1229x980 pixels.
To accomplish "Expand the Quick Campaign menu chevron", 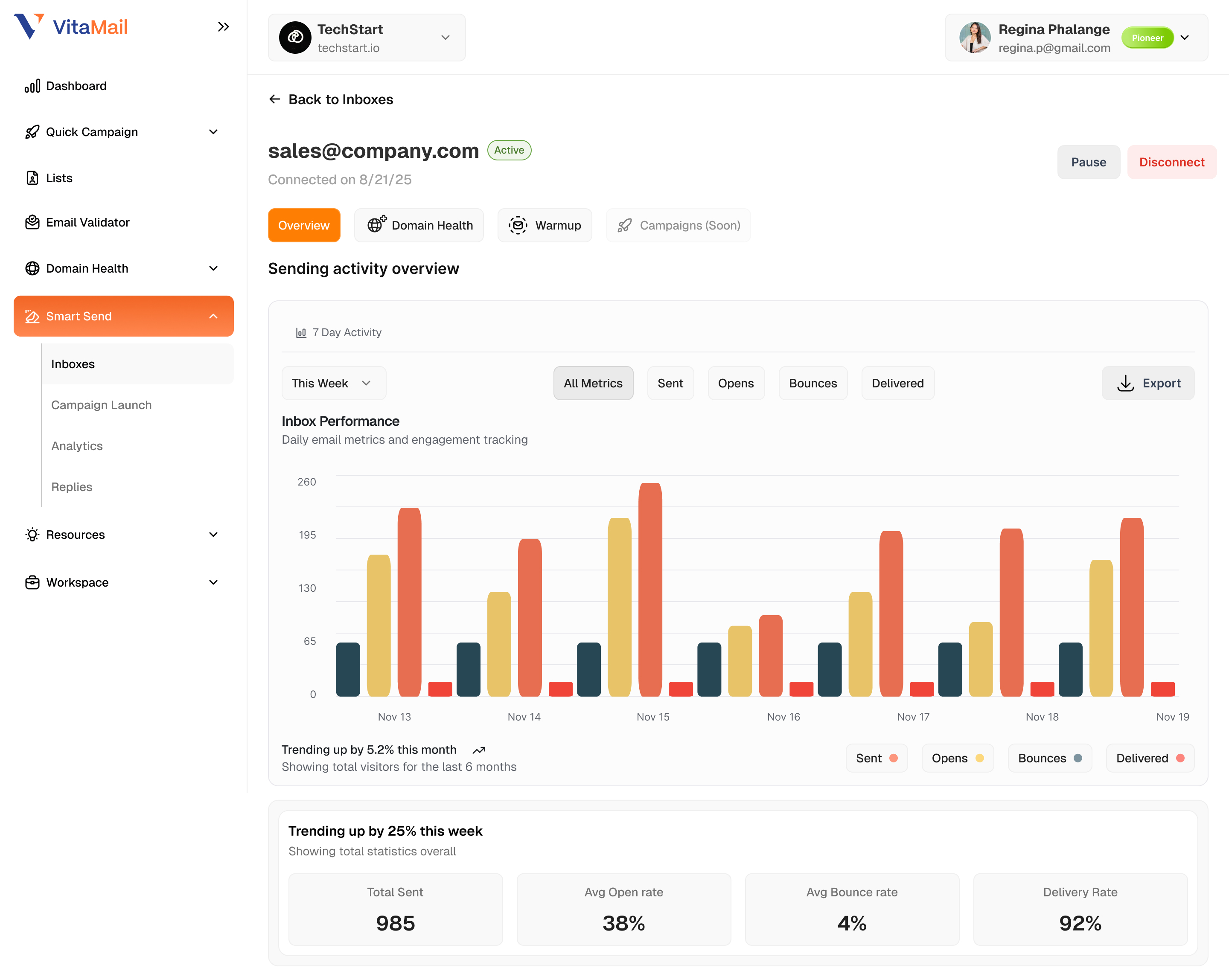I will pyautogui.click(x=213, y=131).
